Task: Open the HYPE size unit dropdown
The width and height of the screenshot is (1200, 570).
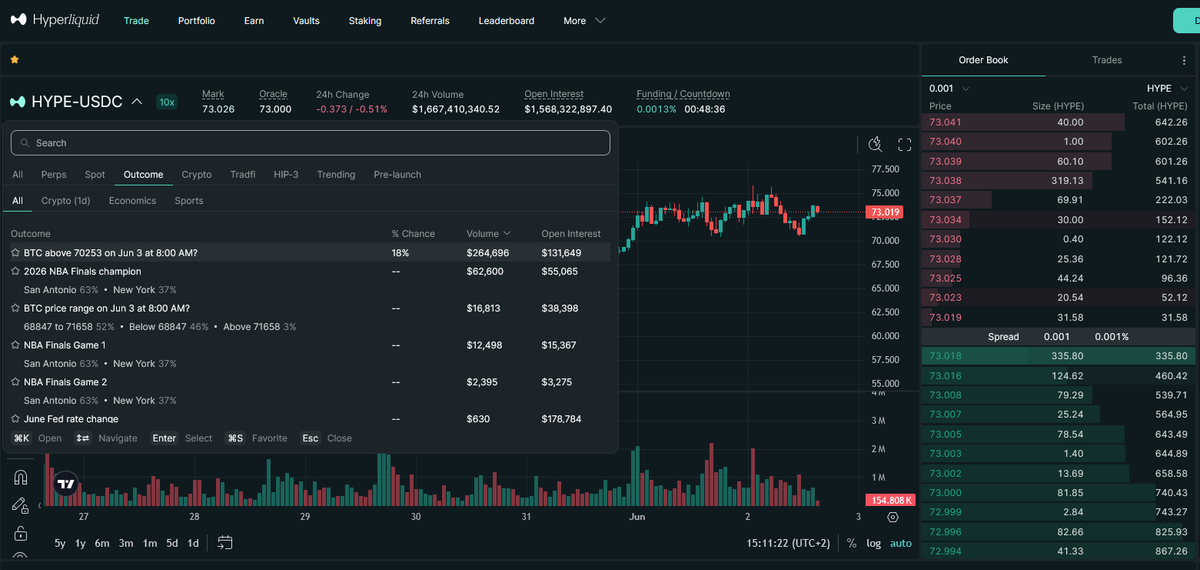Action: click(x=1167, y=88)
